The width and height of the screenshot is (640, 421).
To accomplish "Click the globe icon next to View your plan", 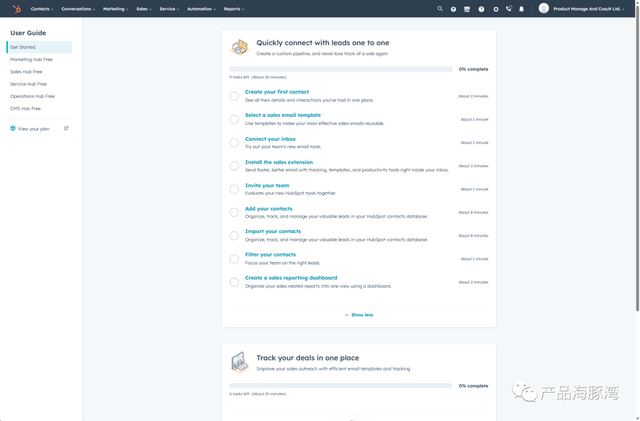I will tap(13, 128).
